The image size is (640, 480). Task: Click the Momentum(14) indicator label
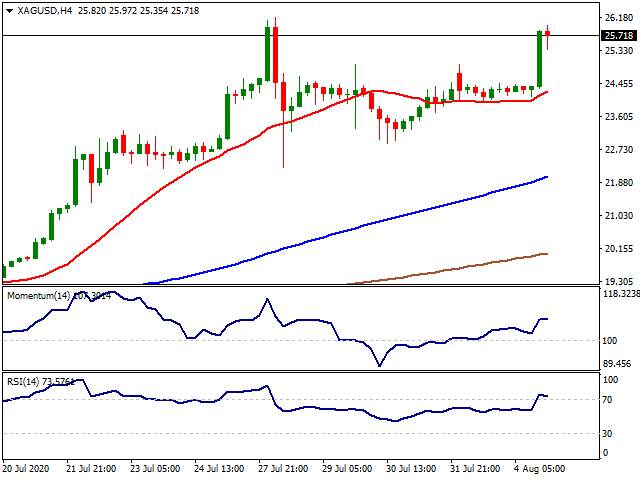click(39, 296)
